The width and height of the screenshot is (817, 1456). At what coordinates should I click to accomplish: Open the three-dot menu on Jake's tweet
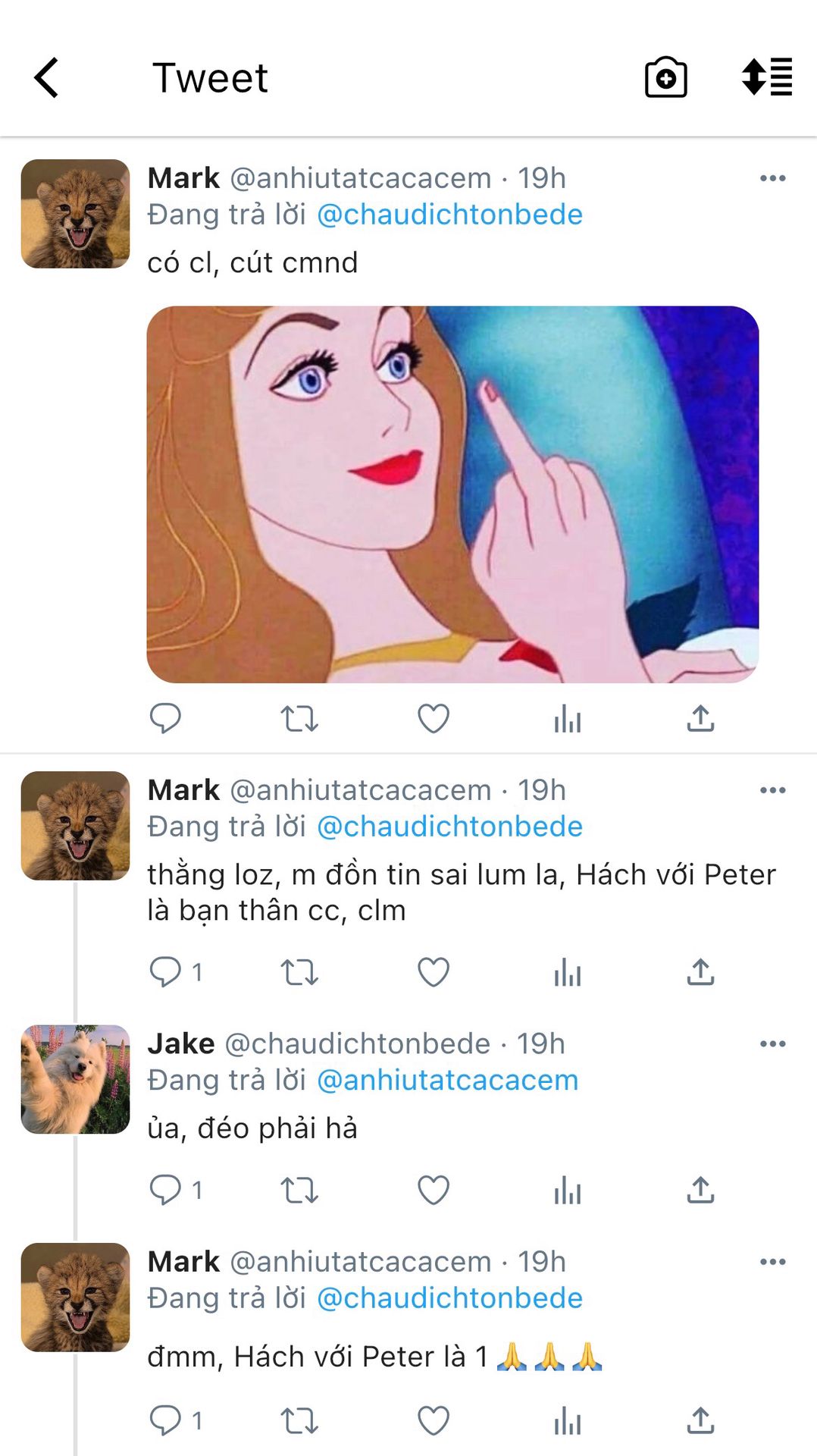click(x=772, y=1044)
